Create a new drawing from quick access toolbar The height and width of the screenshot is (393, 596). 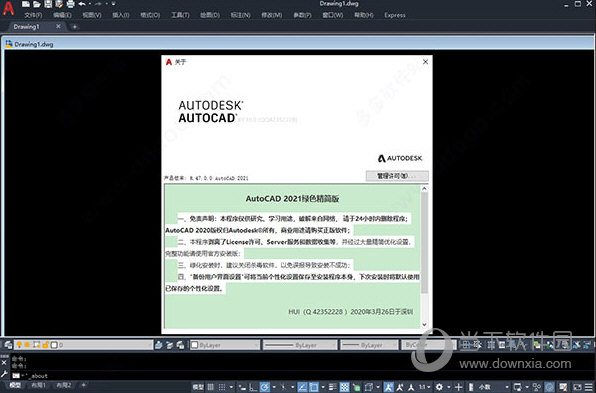pyautogui.click(x=25, y=4)
